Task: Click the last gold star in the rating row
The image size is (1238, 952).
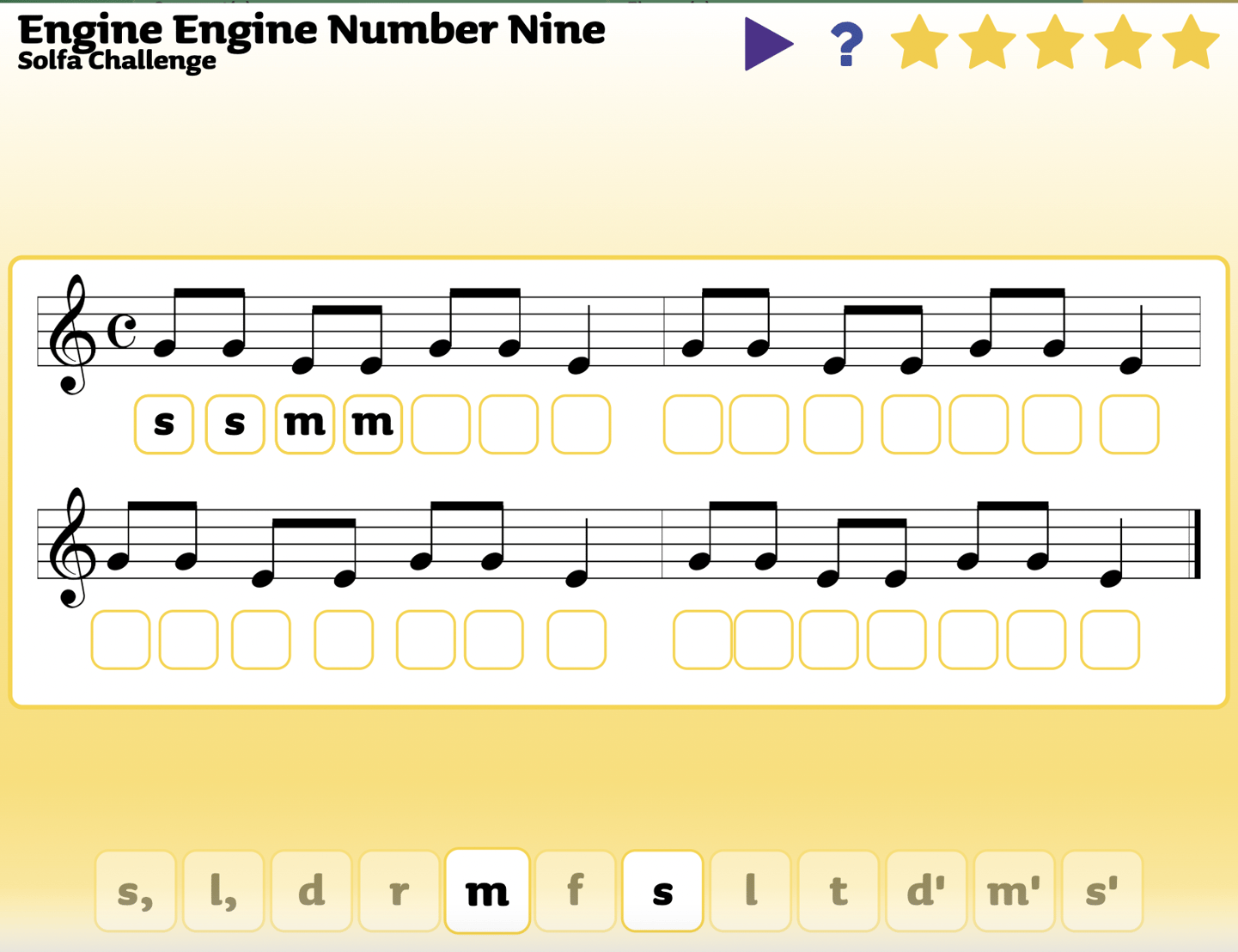Action: coord(1189,39)
